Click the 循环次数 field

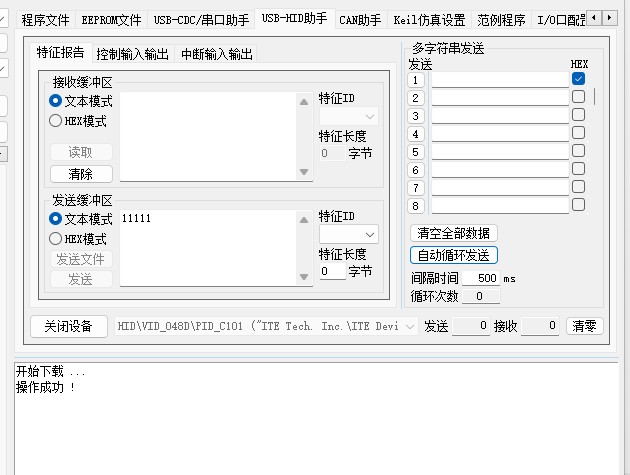point(481,296)
